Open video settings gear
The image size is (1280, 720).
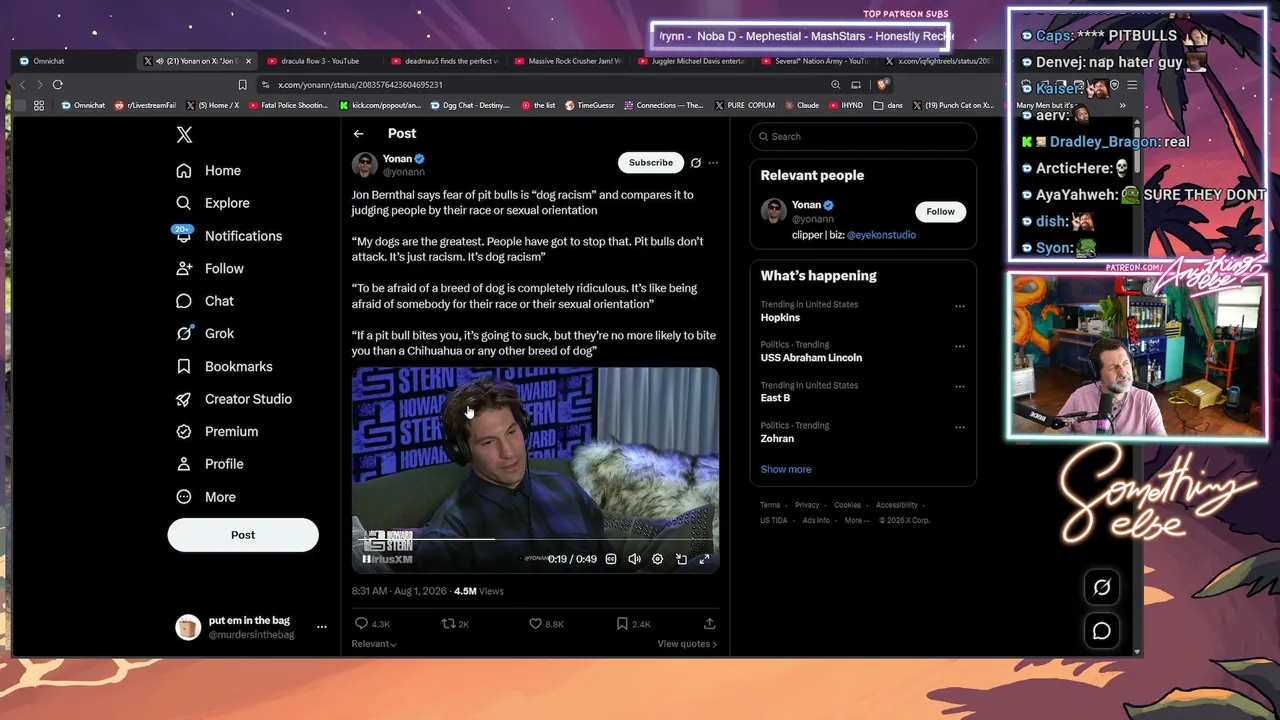tap(657, 559)
